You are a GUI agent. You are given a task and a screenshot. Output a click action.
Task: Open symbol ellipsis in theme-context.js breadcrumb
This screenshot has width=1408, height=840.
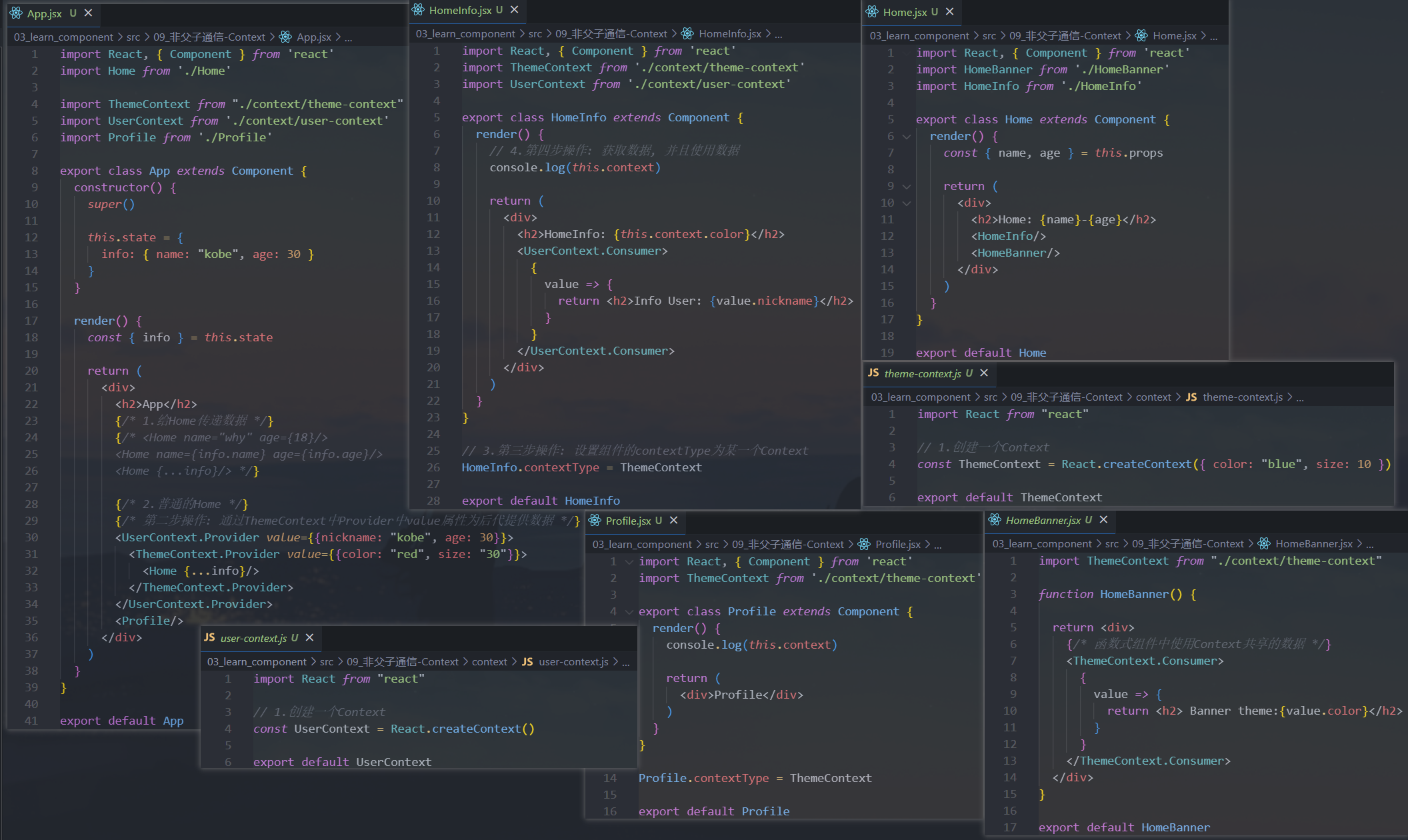click(1300, 397)
